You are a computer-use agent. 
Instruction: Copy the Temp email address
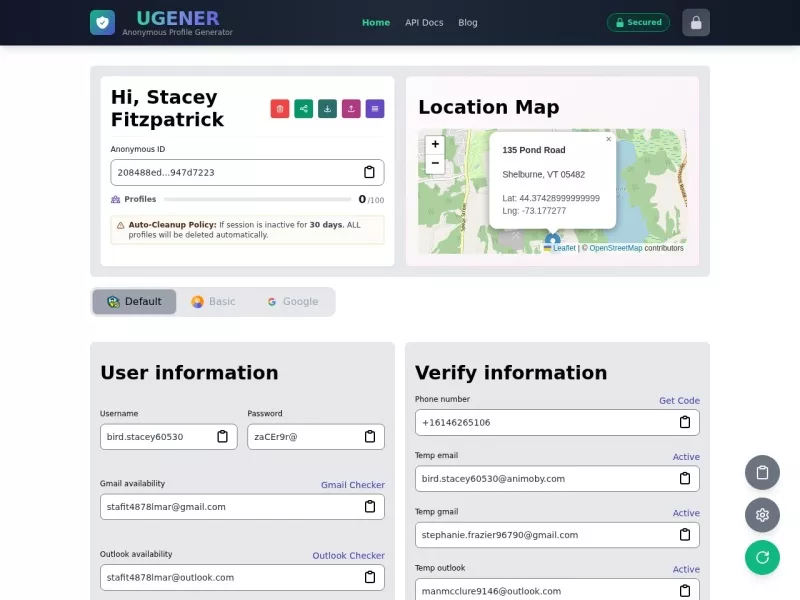click(x=685, y=479)
